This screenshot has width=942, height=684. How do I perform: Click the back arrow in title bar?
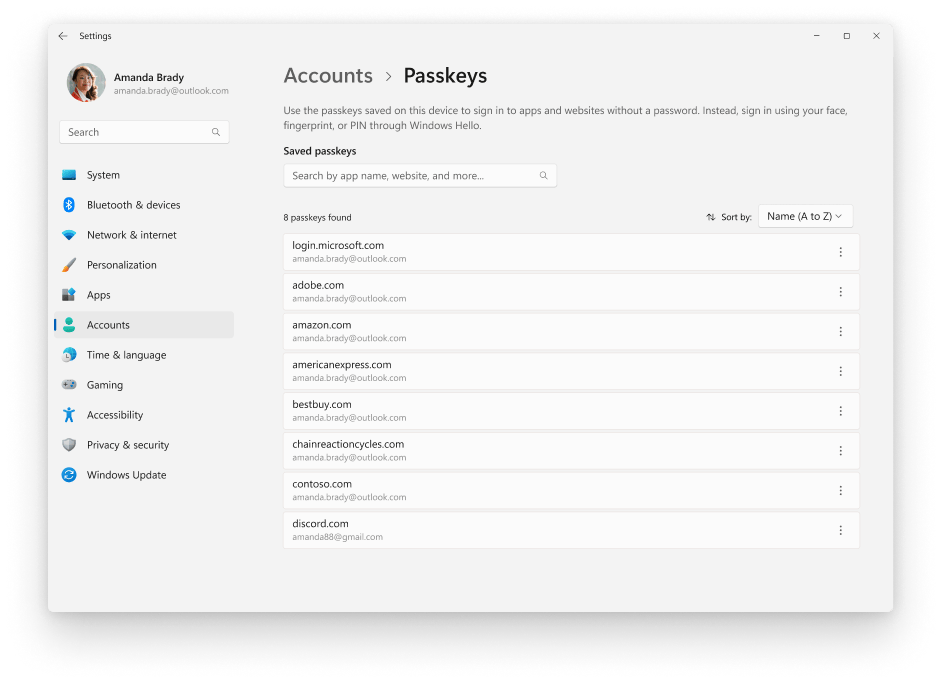[63, 36]
